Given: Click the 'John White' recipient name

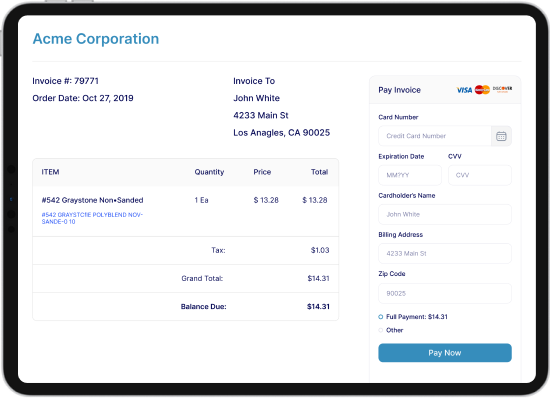Looking at the screenshot, I should pos(256,98).
